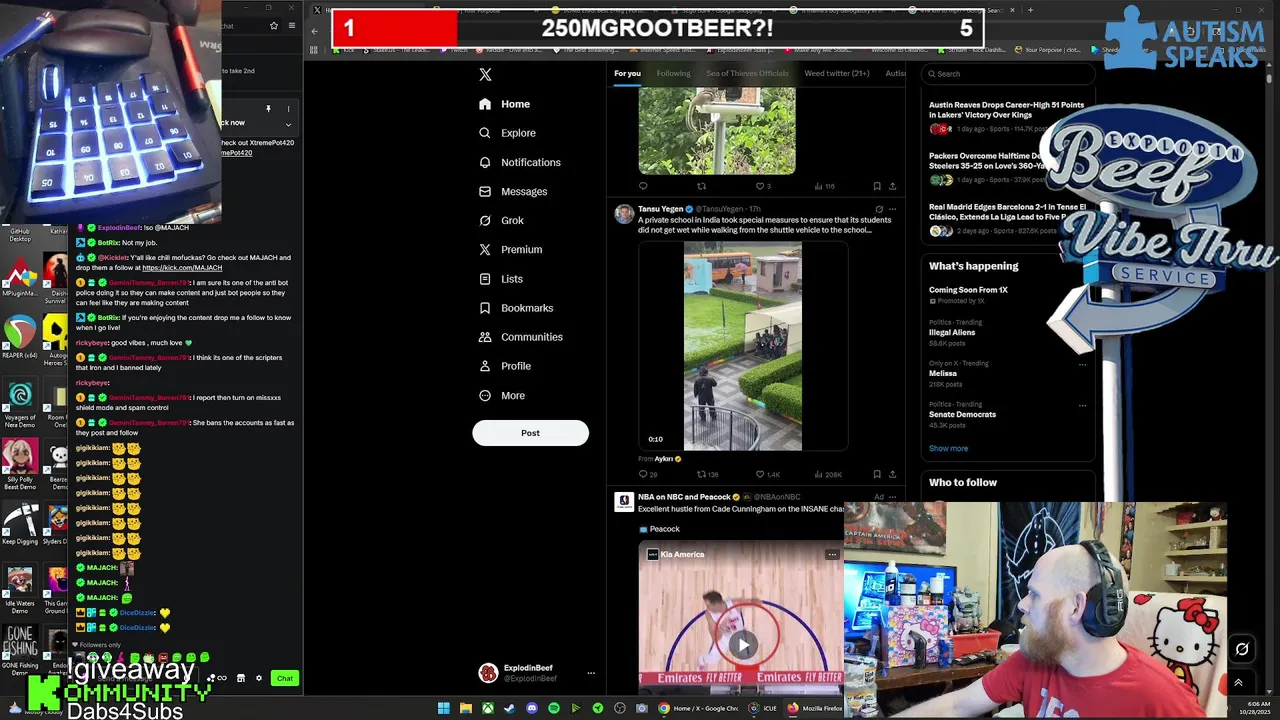Image resolution: width=1280 pixels, height=720 pixels.
Task: Open more options for Melissa trend
Action: click(1082, 364)
